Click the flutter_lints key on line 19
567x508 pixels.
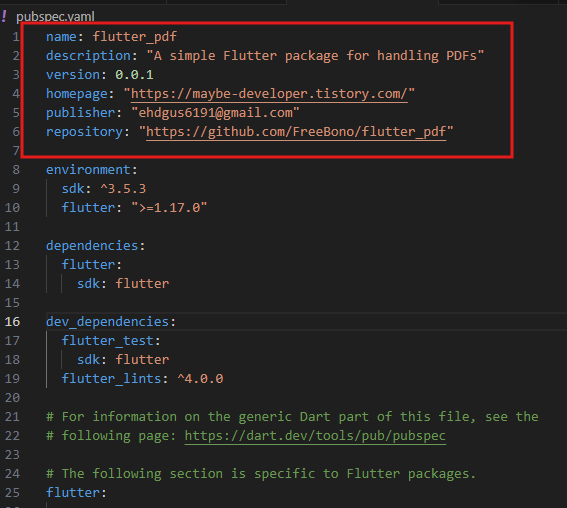tap(111, 379)
